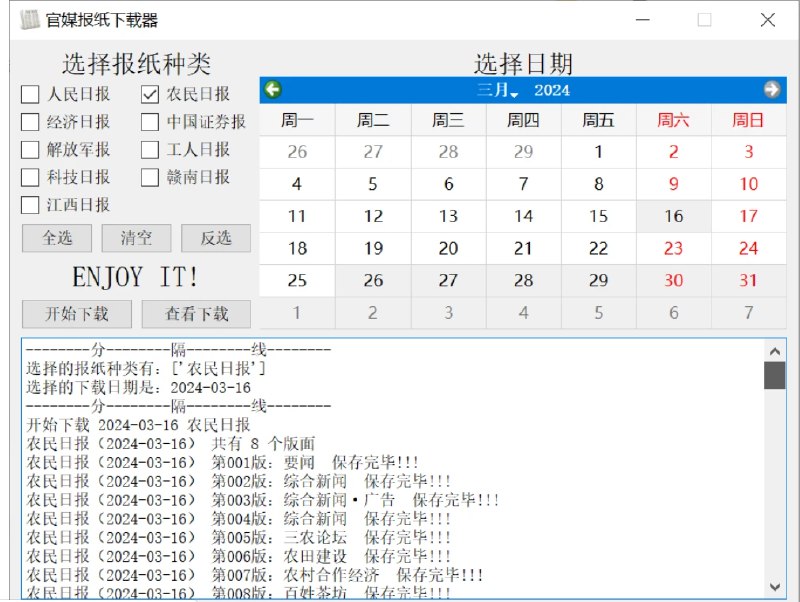Check the 赣南日报 checkbox
This screenshot has height=602, width=800.
pyautogui.click(x=149, y=177)
